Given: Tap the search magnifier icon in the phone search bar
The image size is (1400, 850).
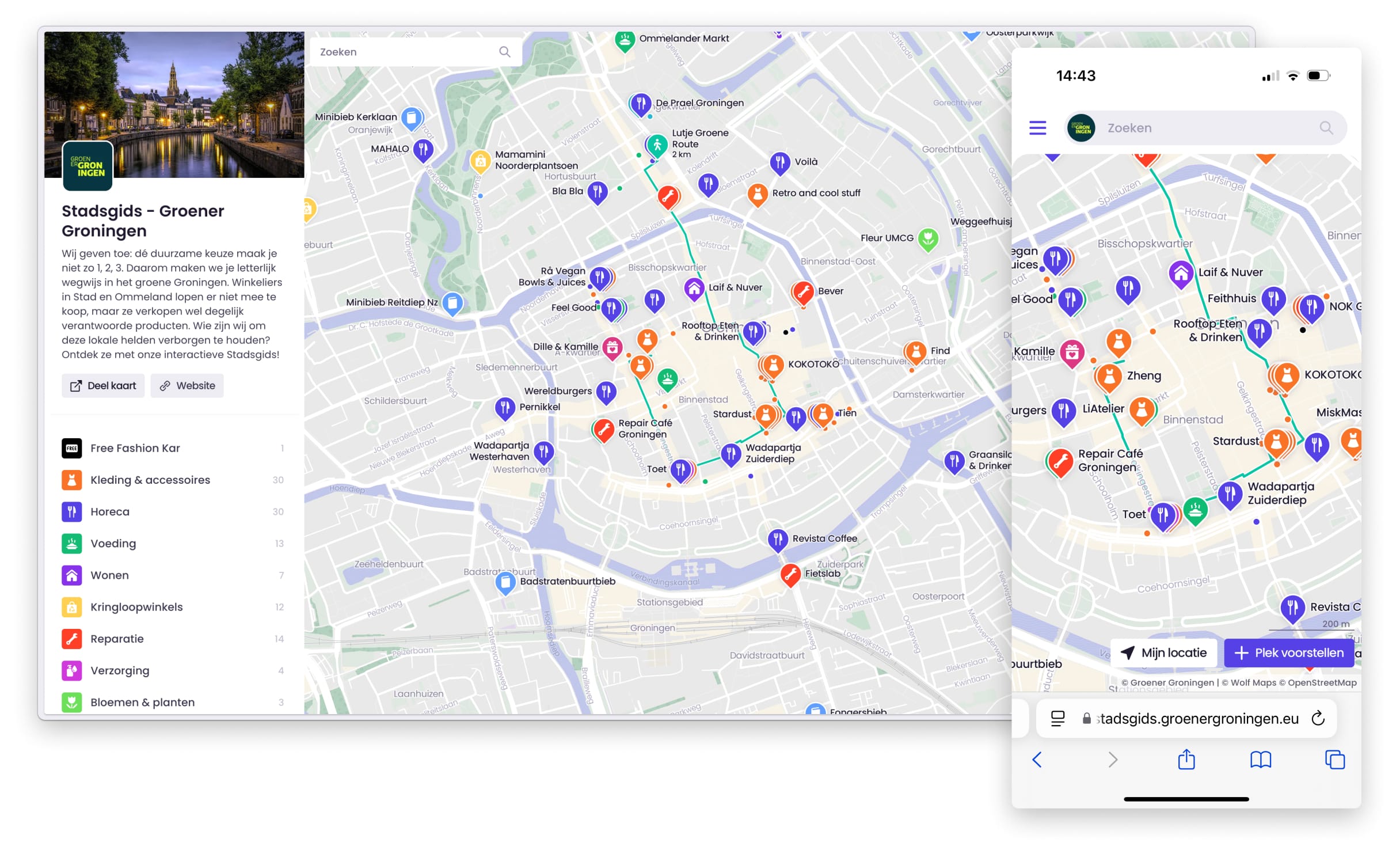Looking at the screenshot, I should click(1326, 128).
